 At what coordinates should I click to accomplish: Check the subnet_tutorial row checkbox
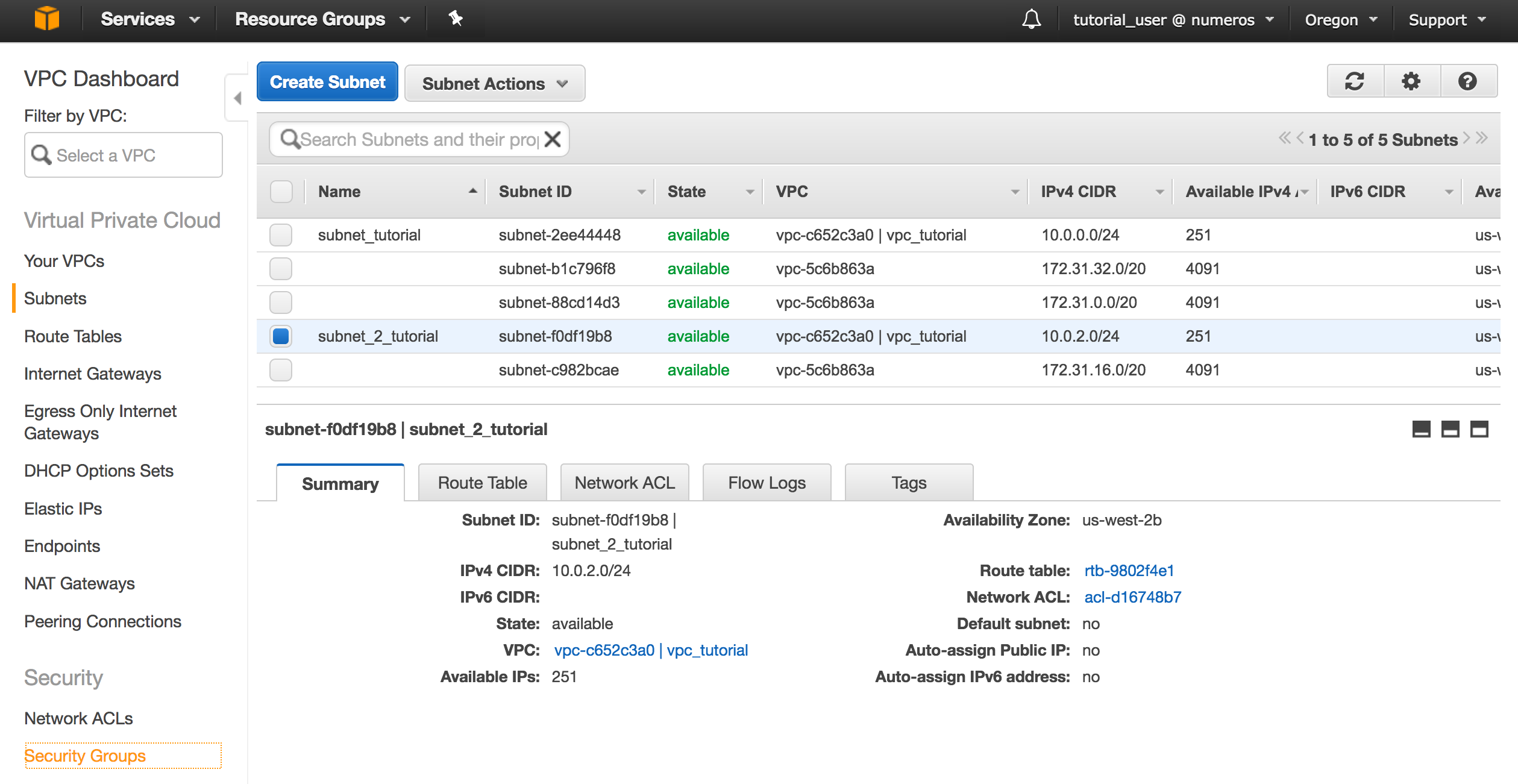pos(281,235)
